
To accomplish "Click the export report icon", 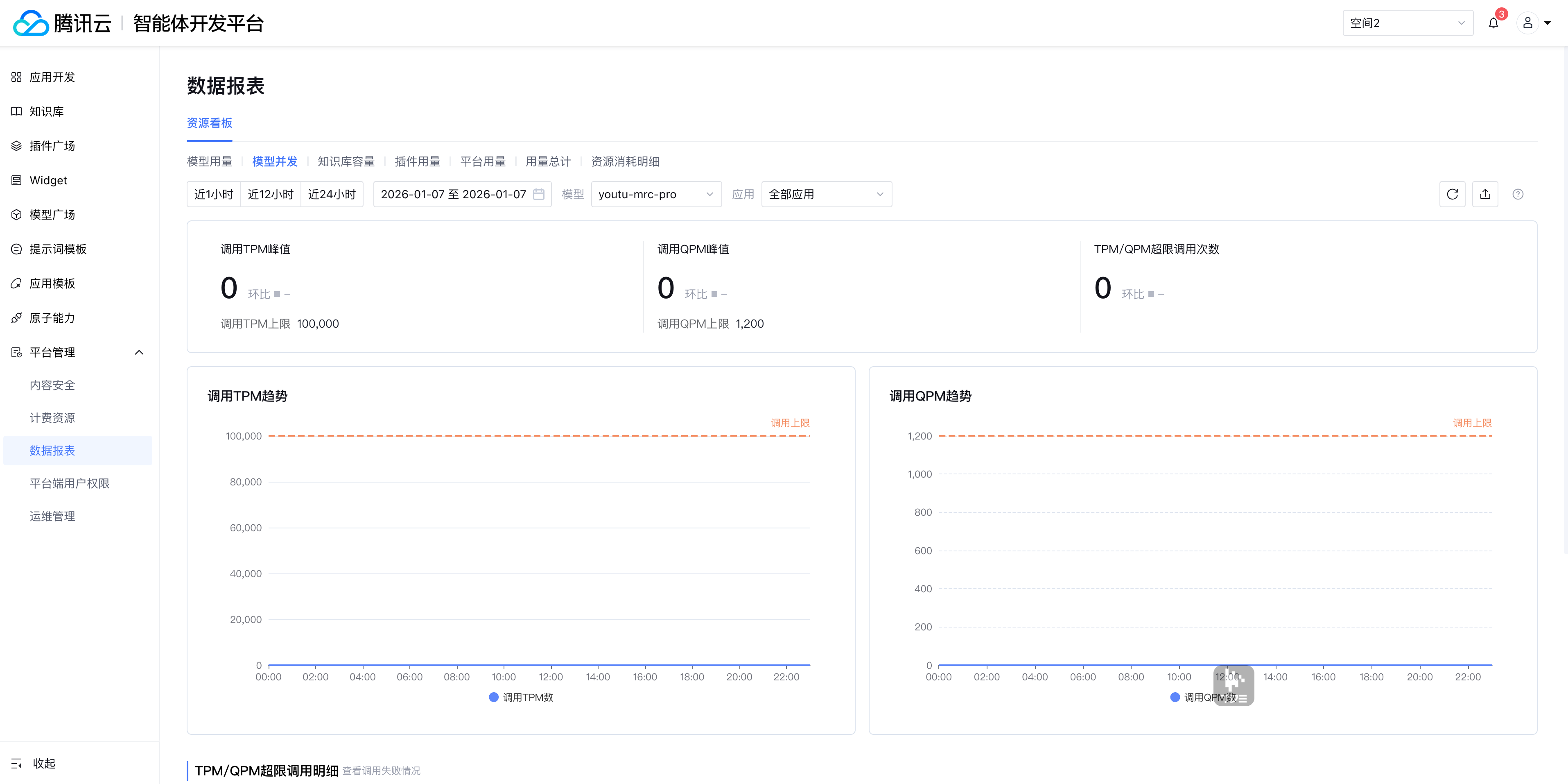I will (x=1484, y=194).
